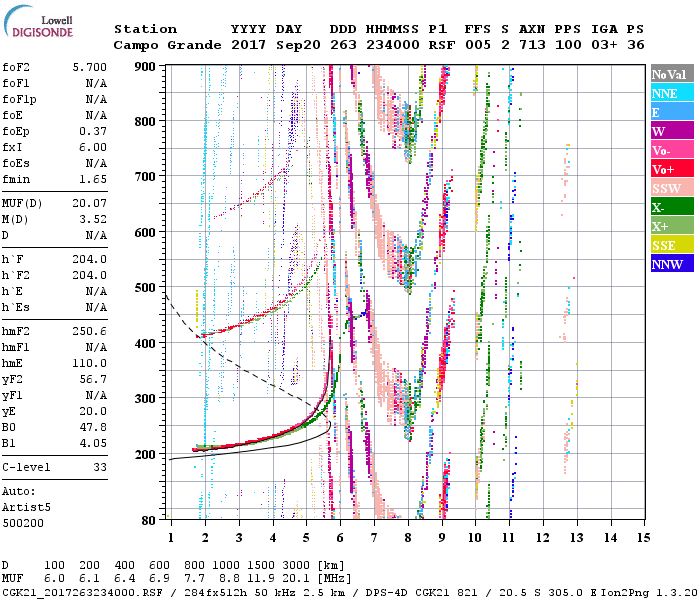Click the AXN value 713
This screenshot has width=700, height=600.
pos(532,45)
